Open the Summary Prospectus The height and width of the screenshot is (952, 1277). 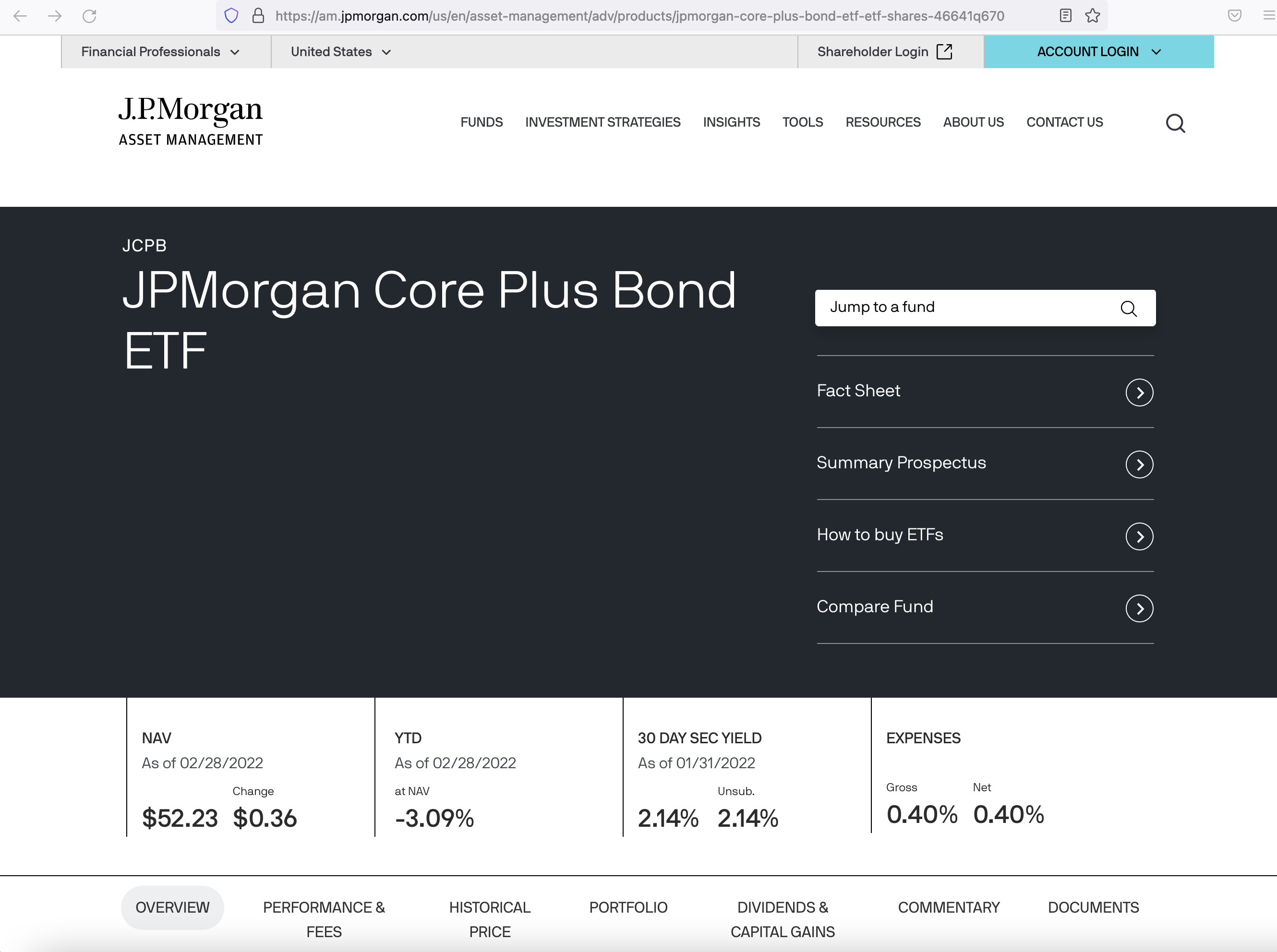click(901, 463)
